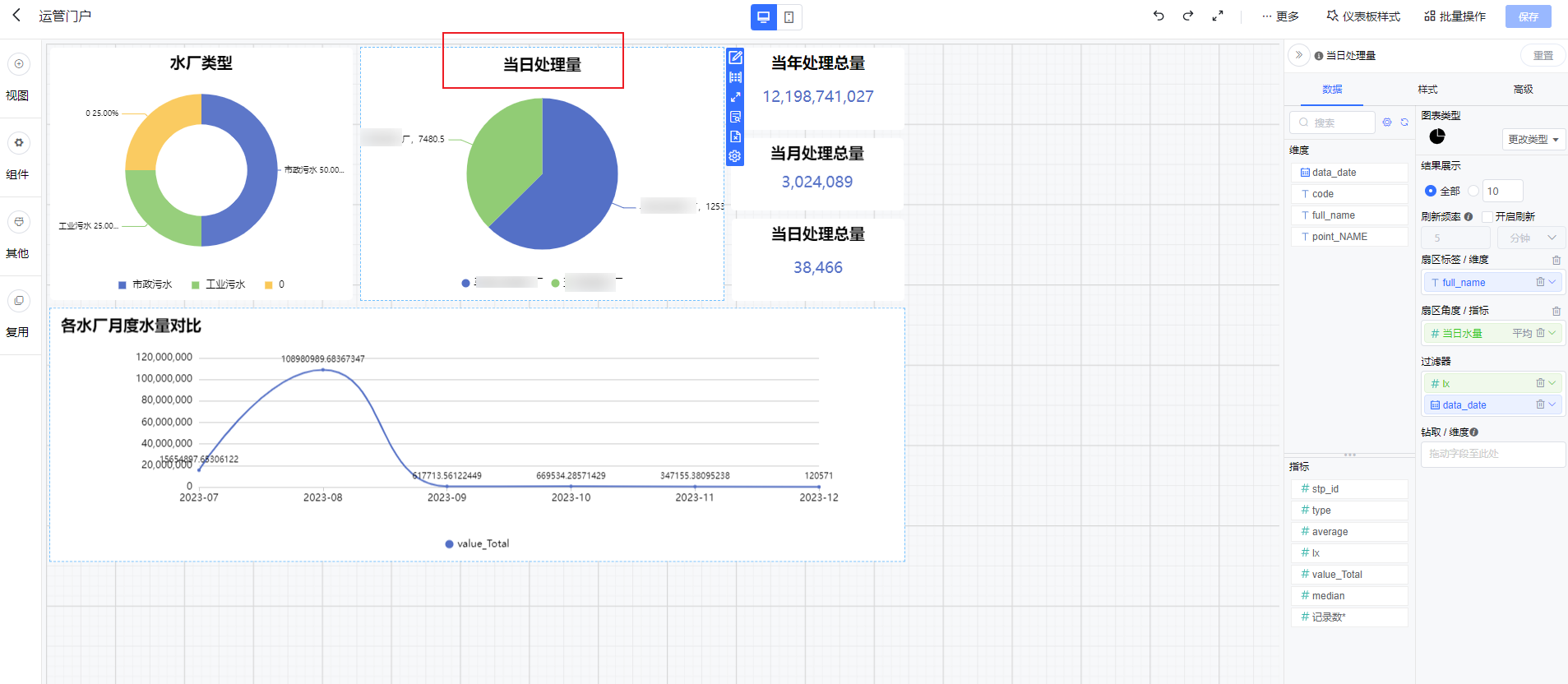Open the 视图 view sidebar icon

[19, 64]
